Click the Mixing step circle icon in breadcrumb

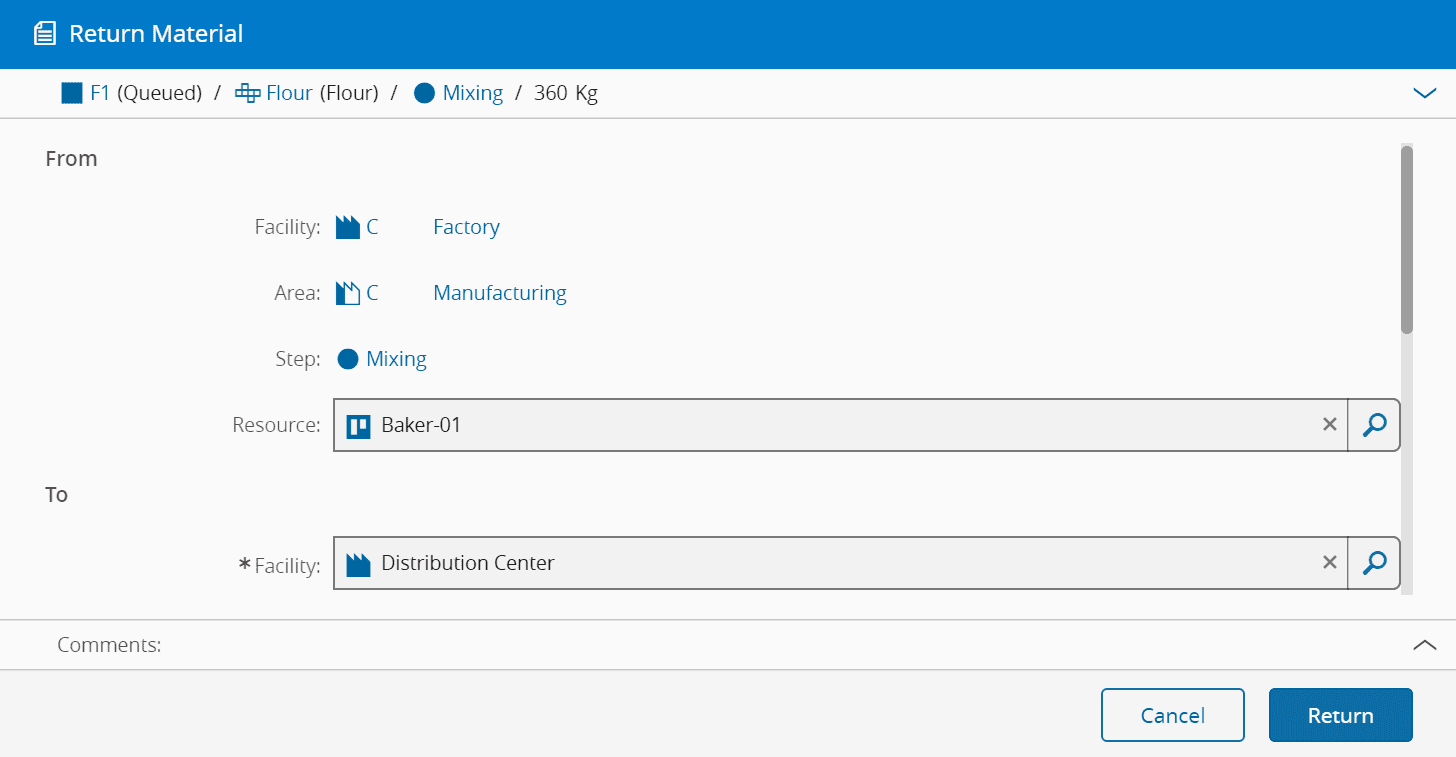[424, 94]
